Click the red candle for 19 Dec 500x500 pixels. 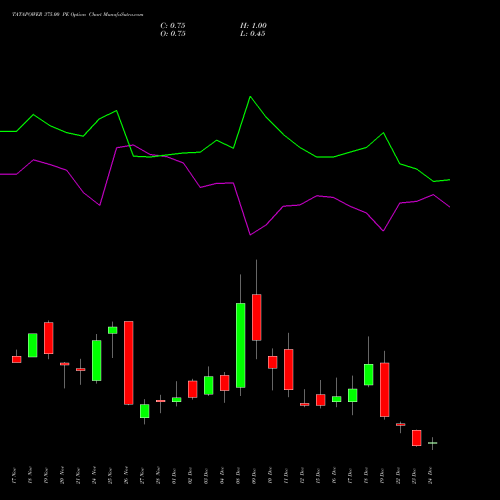[385, 390]
